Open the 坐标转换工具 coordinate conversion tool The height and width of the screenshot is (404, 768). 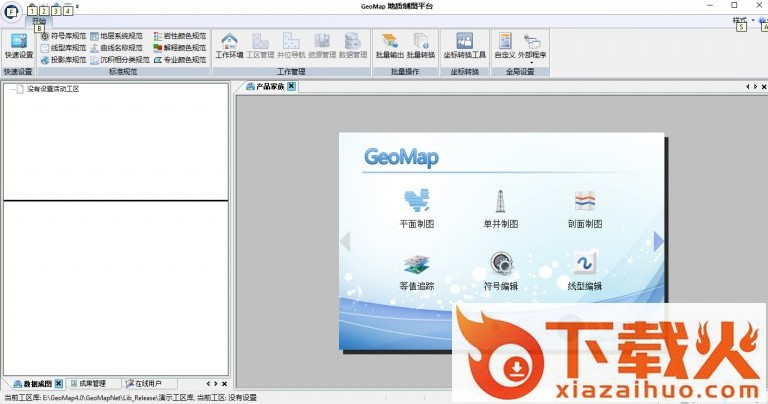[464, 46]
